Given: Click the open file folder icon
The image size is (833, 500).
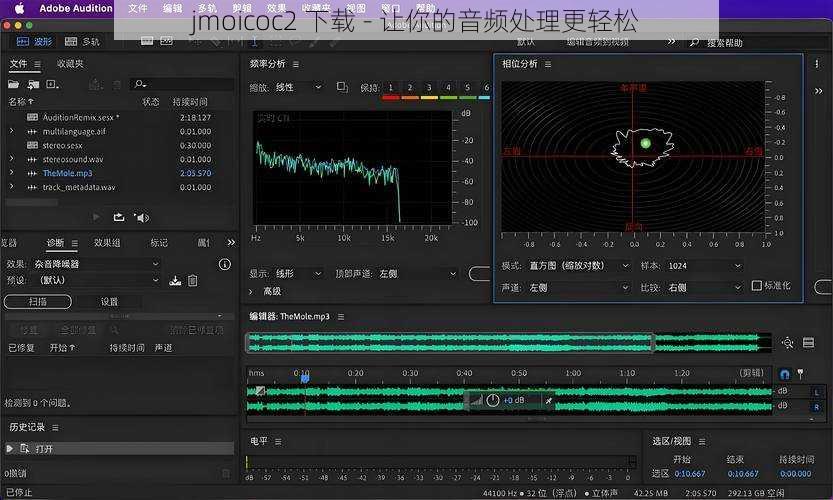Looking at the screenshot, I should tap(13, 84).
